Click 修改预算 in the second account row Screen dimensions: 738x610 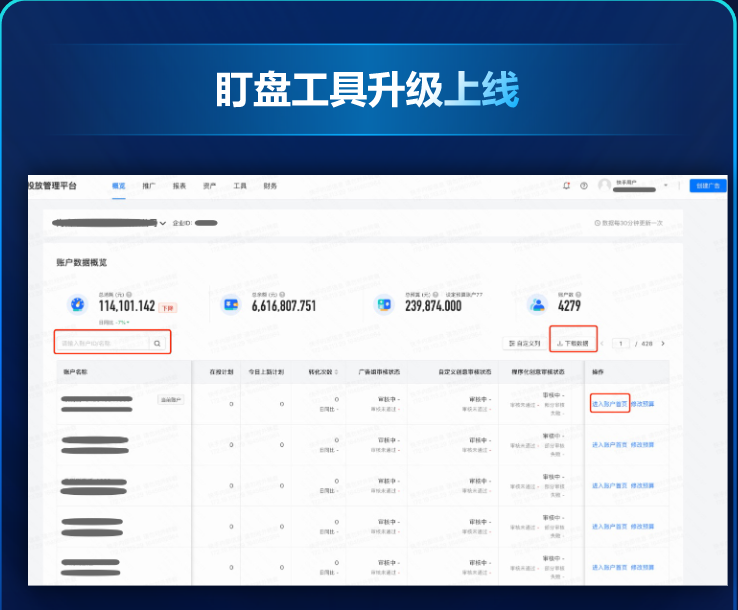pyautogui.click(x=642, y=445)
